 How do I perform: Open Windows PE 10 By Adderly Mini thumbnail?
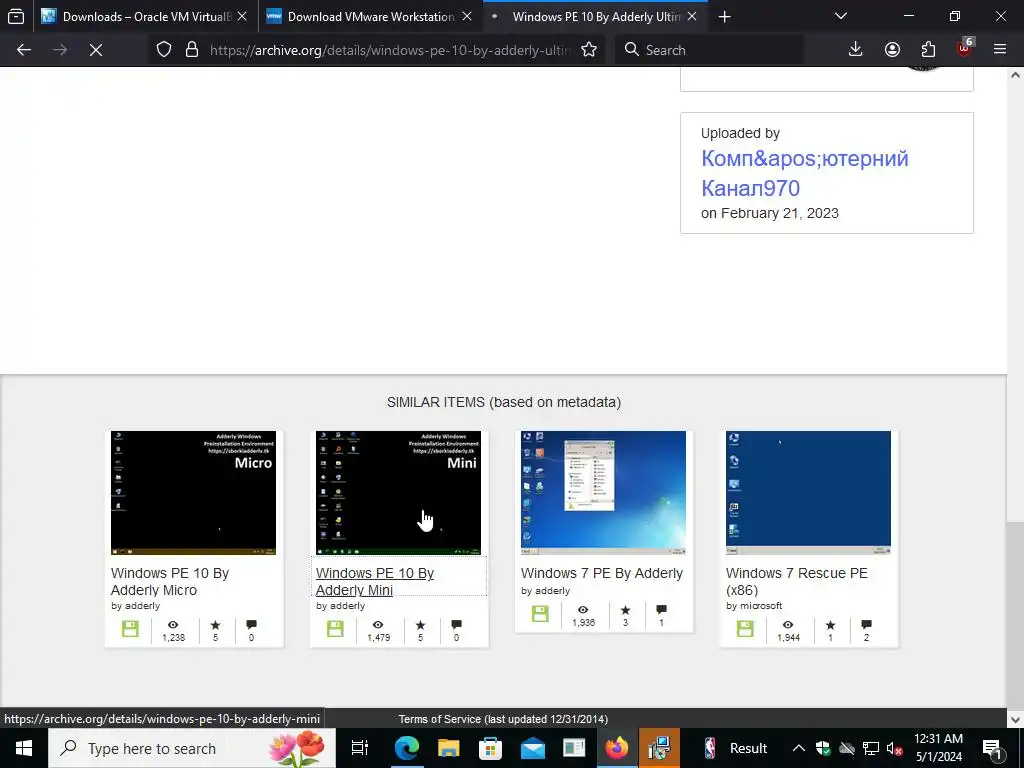[398, 492]
